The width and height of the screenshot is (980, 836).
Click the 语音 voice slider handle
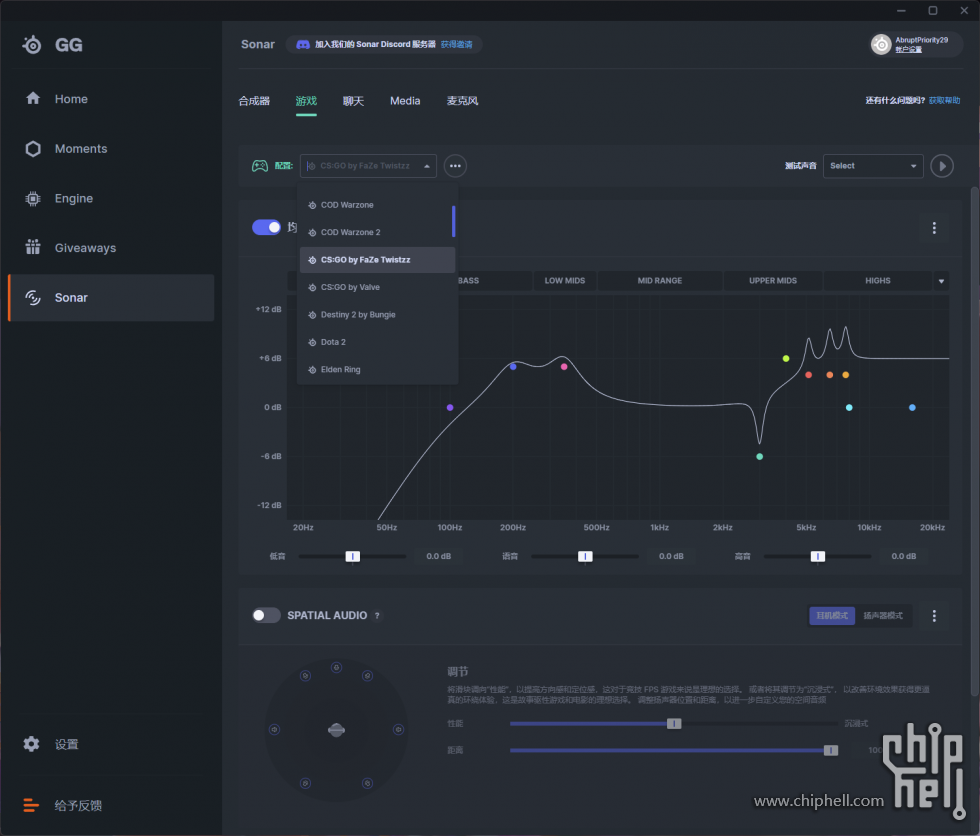(585, 557)
